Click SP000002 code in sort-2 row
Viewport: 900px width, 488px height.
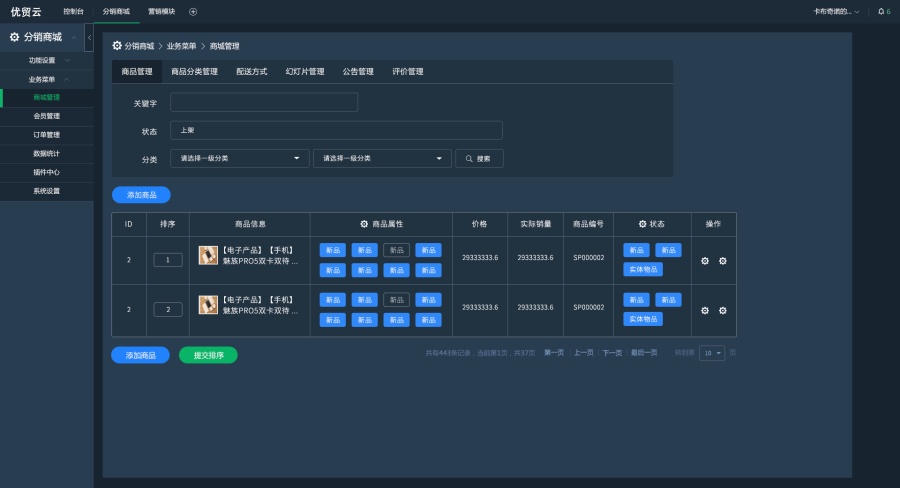[588, 307]
